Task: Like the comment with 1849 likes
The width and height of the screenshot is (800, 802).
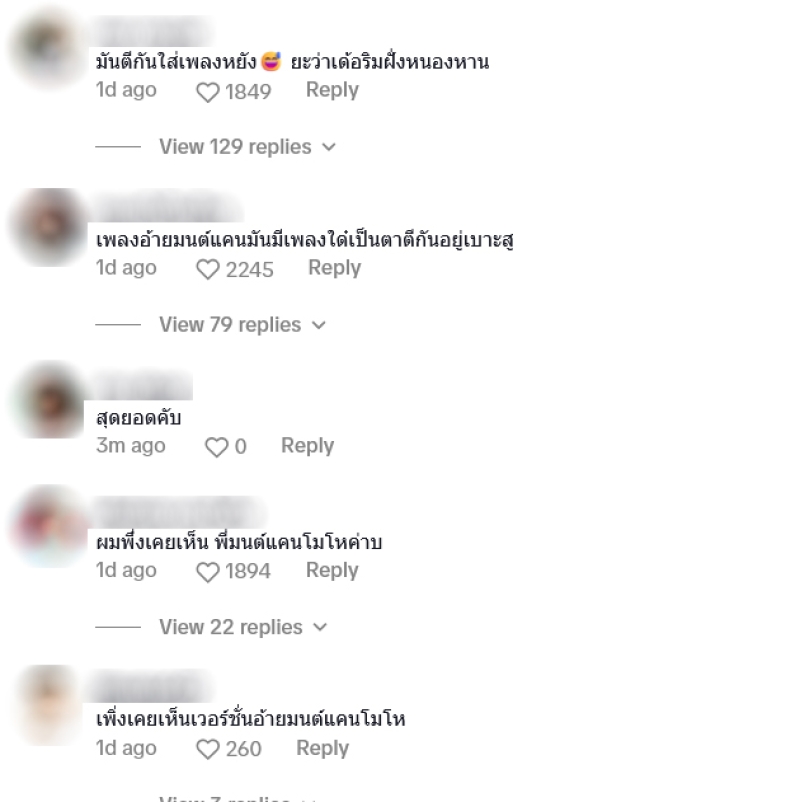Action: 208,92
